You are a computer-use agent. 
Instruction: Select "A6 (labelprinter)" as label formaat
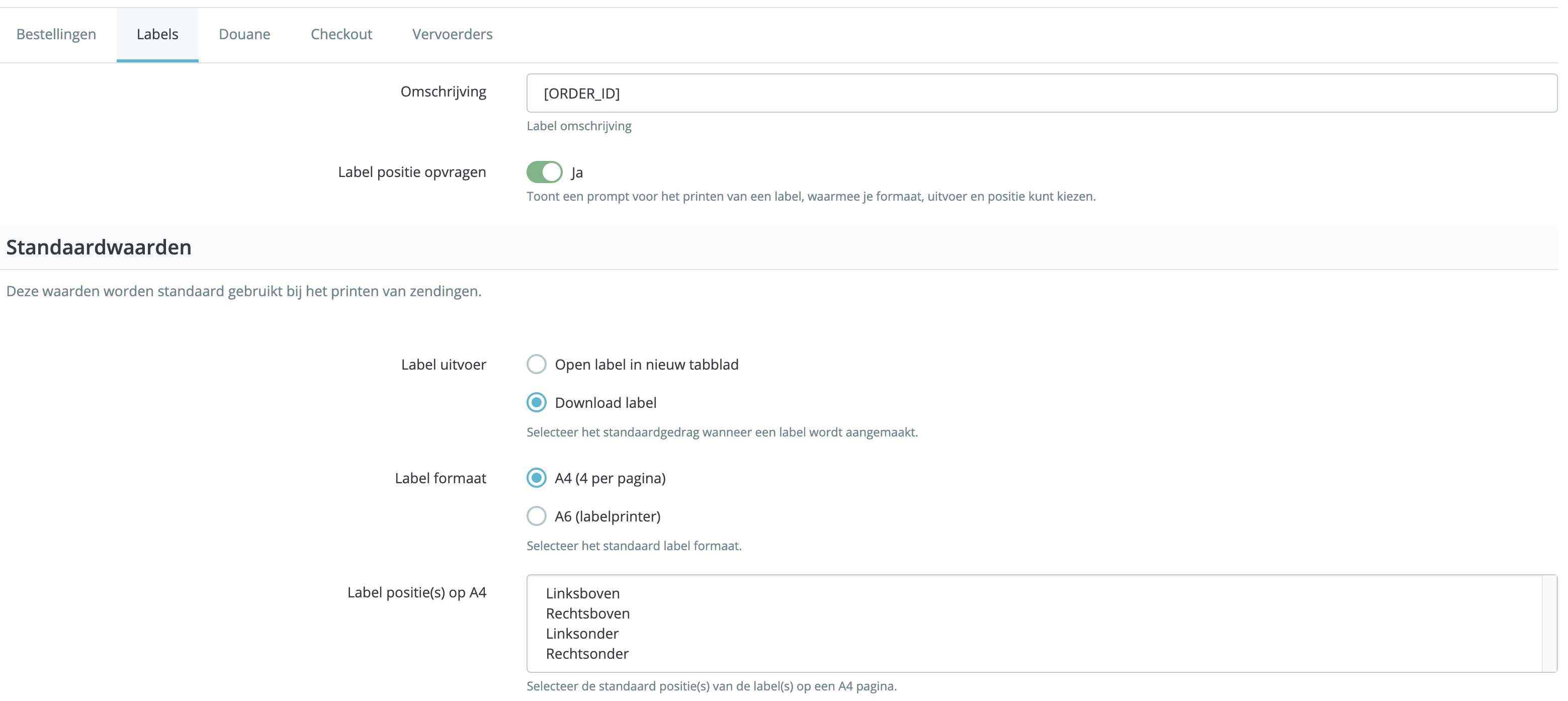(x=536, y=516)
